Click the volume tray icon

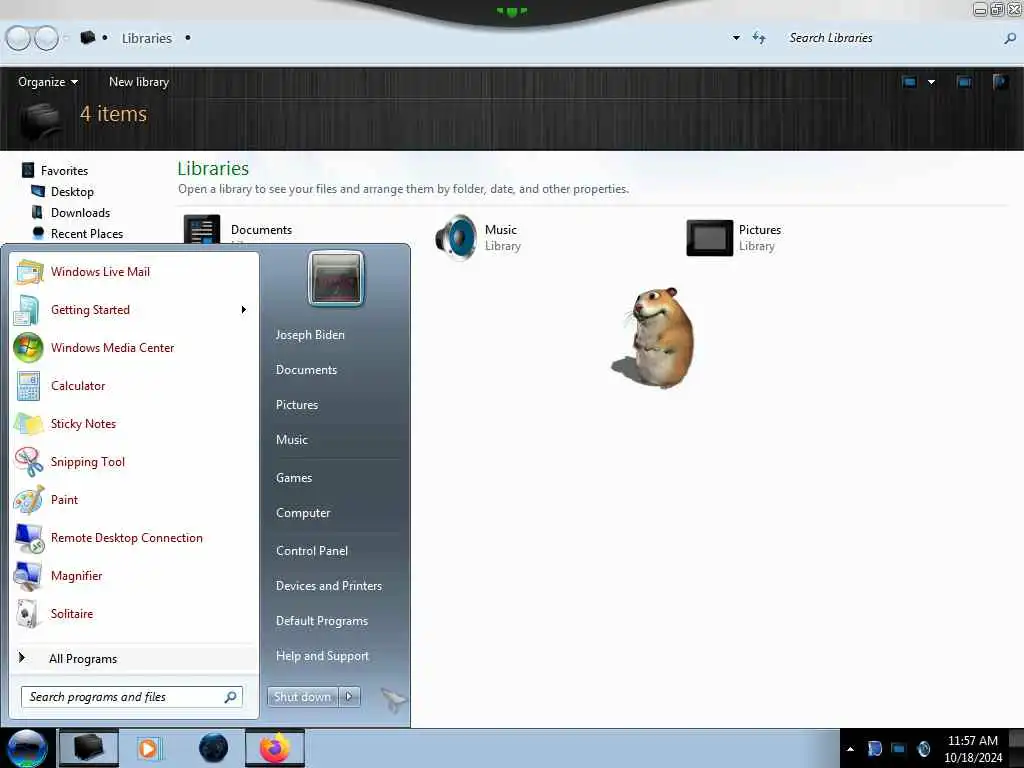tap(923, 748)
